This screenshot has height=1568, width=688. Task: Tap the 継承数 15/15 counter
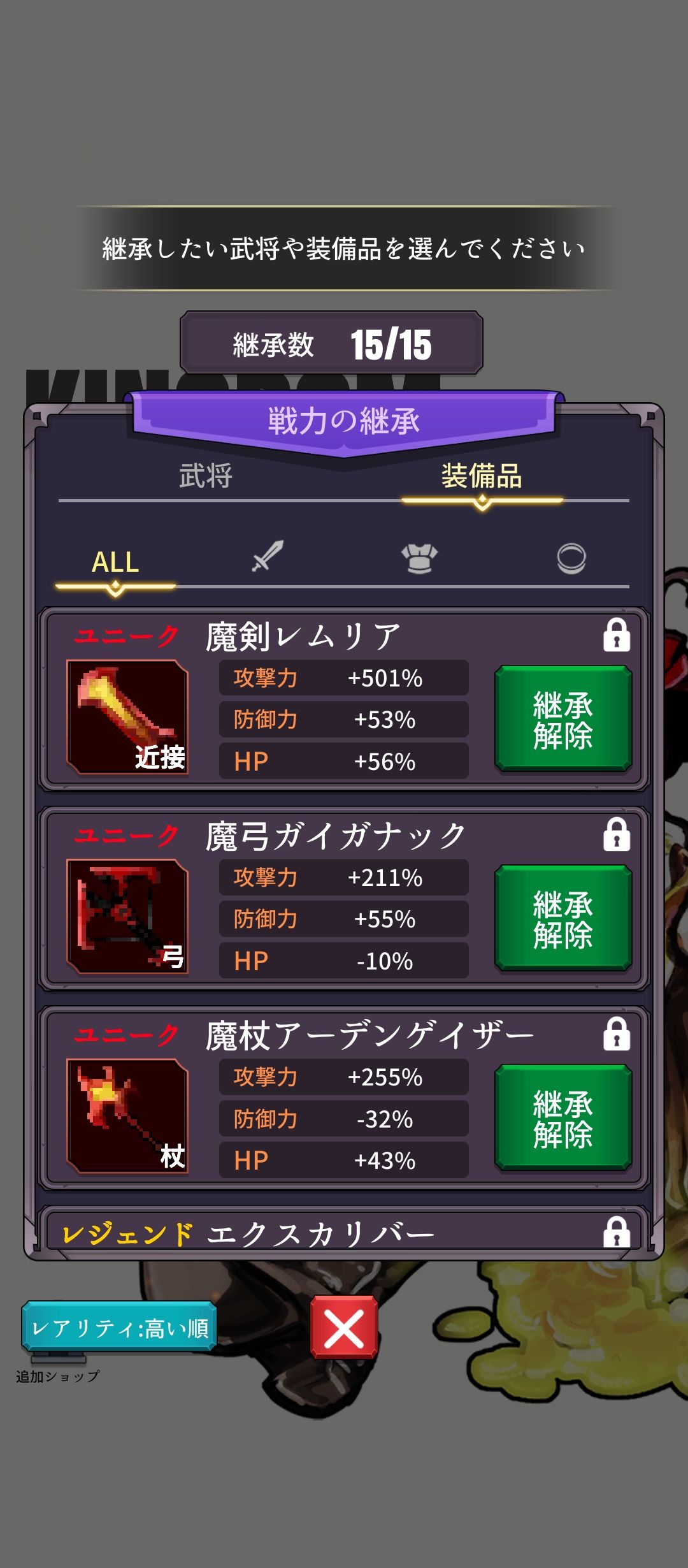331,344
